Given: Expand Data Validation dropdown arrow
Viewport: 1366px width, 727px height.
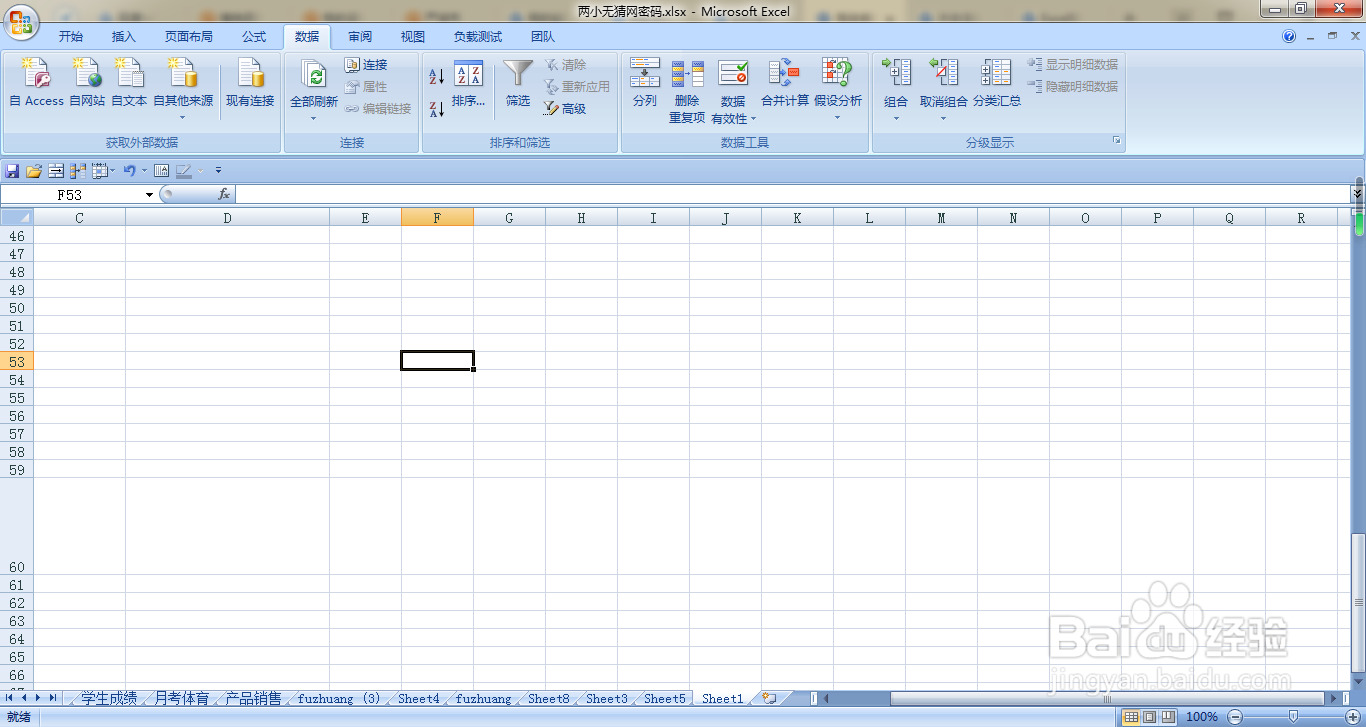Looking at the screenshot, I should pos(753,119).
